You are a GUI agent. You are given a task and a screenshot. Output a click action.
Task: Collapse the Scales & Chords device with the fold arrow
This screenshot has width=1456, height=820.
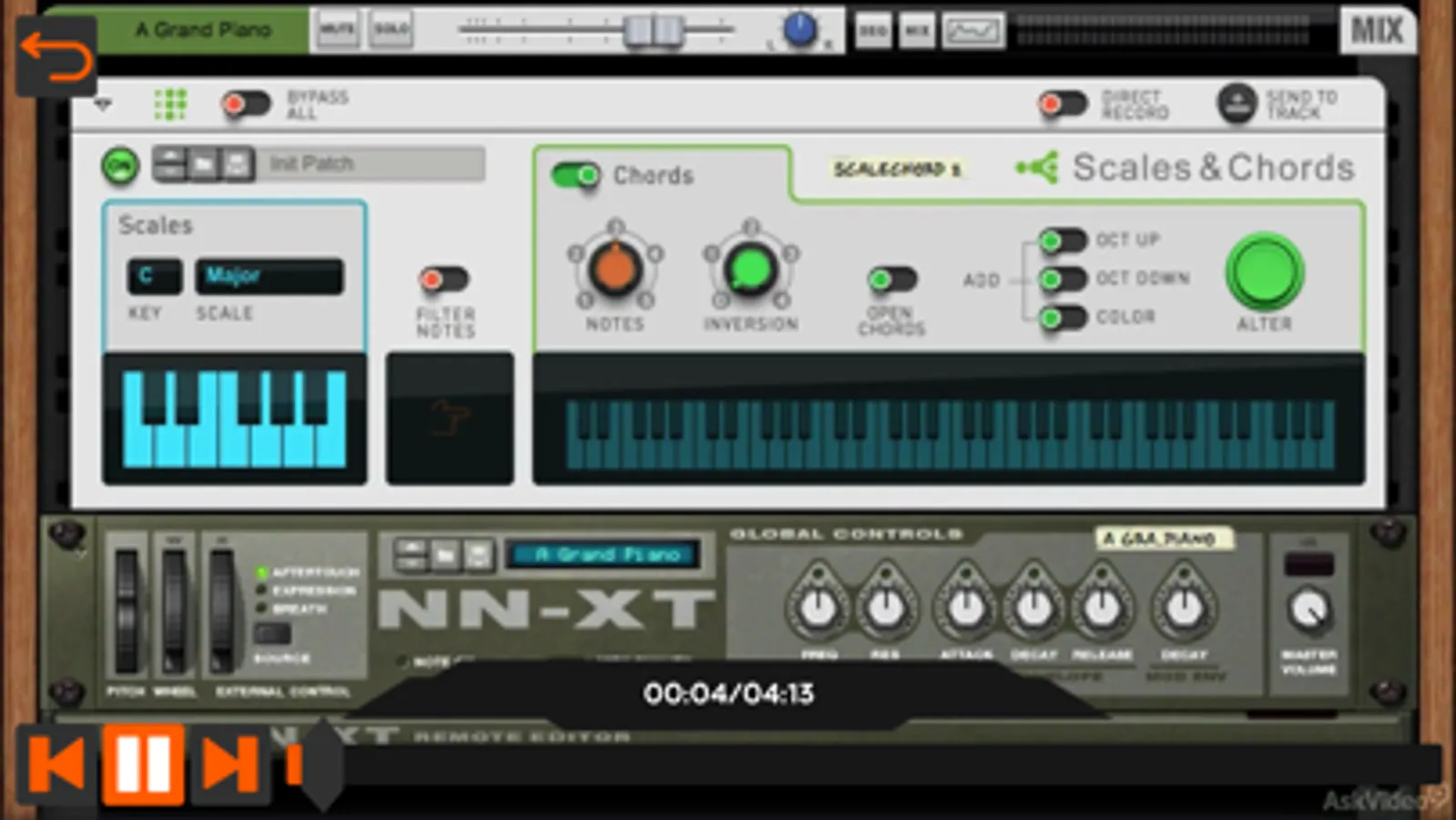click(103, 105)
